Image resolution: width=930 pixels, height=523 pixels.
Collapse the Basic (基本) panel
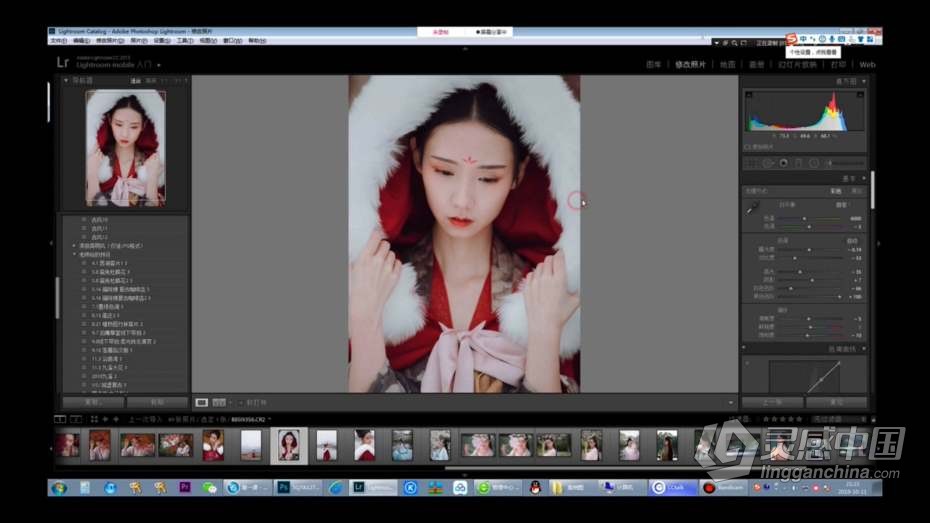(864, 178)
